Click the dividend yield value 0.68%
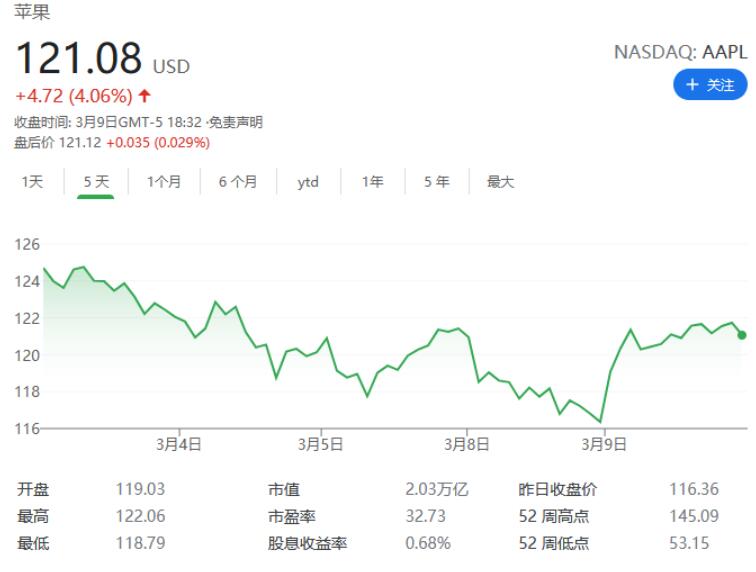756x572 pixels. point(428,544)
